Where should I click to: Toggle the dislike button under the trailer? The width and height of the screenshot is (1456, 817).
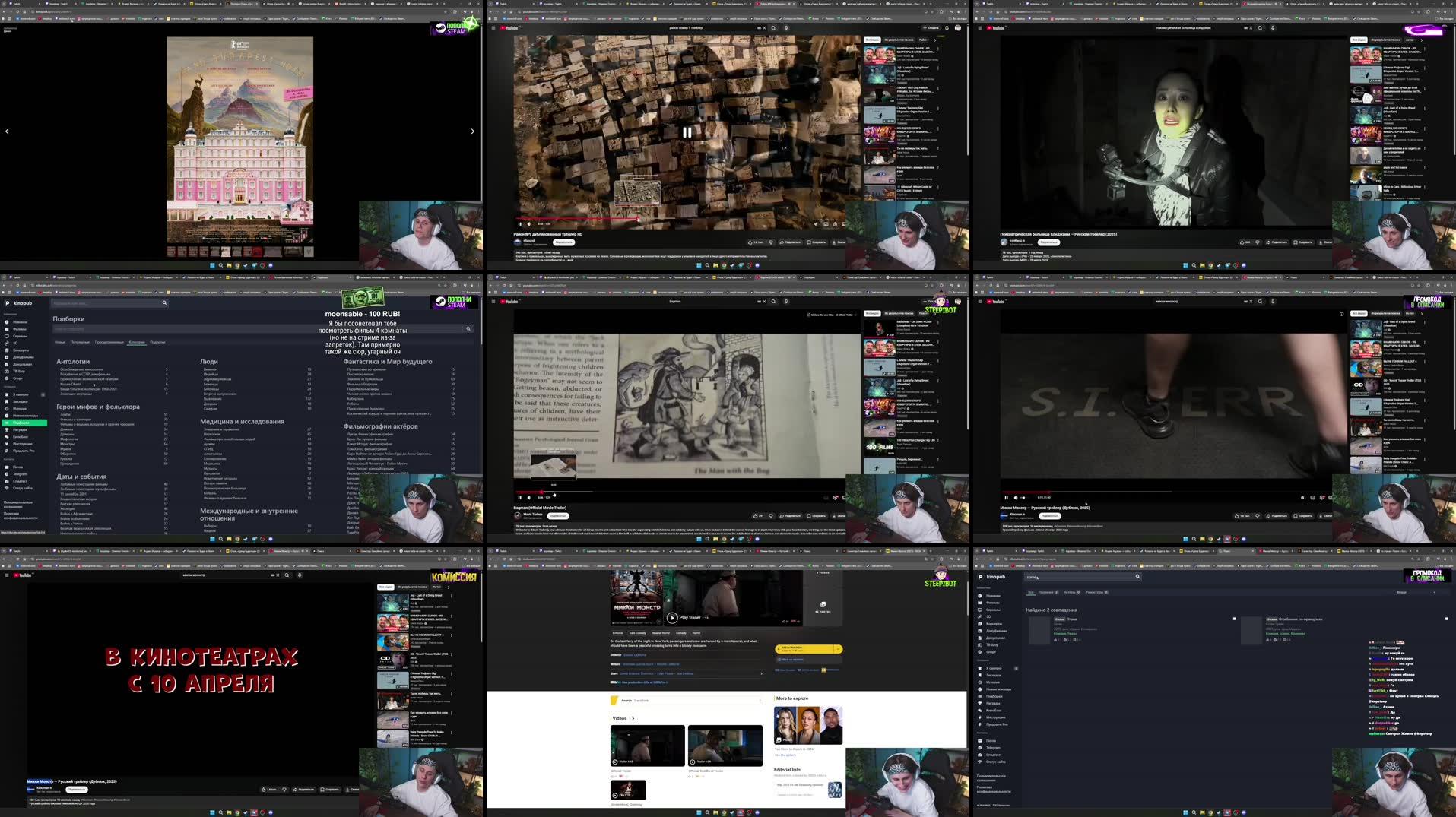[x=771, y=515]
